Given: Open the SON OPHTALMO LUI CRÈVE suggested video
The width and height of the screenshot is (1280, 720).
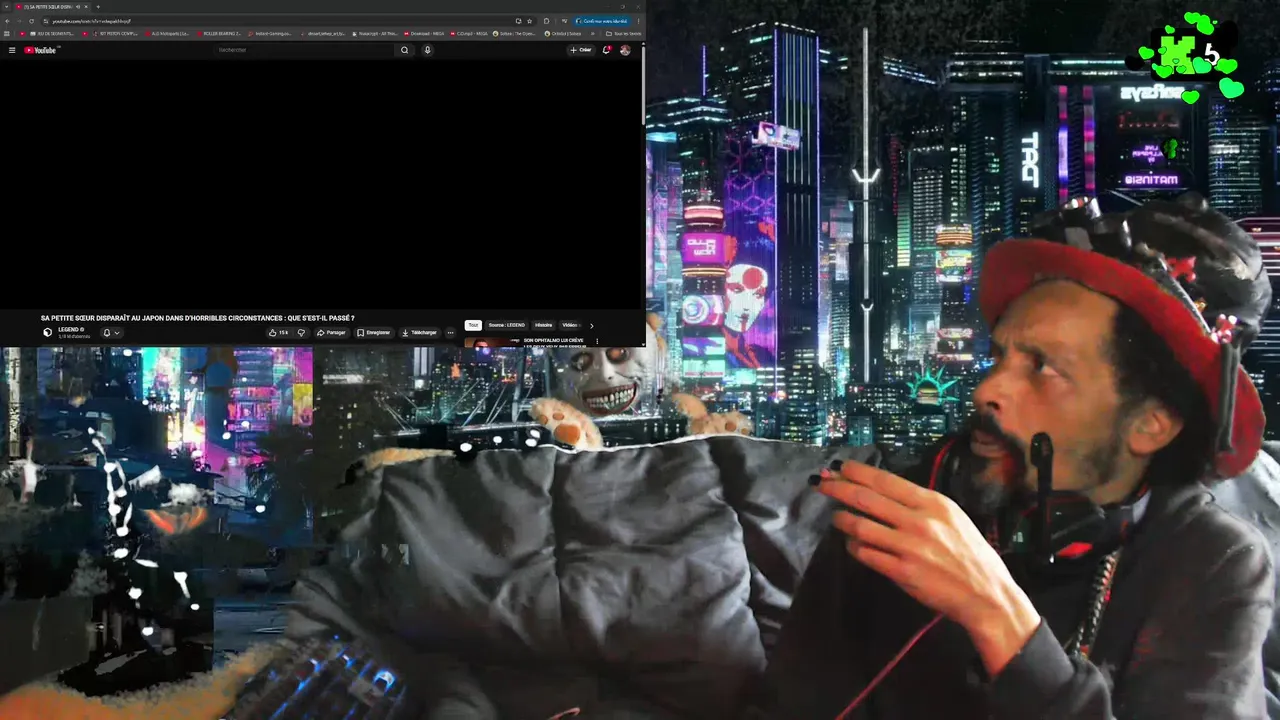Looking at the screenshot, I should pyautogui.click(x=553, y=341).
